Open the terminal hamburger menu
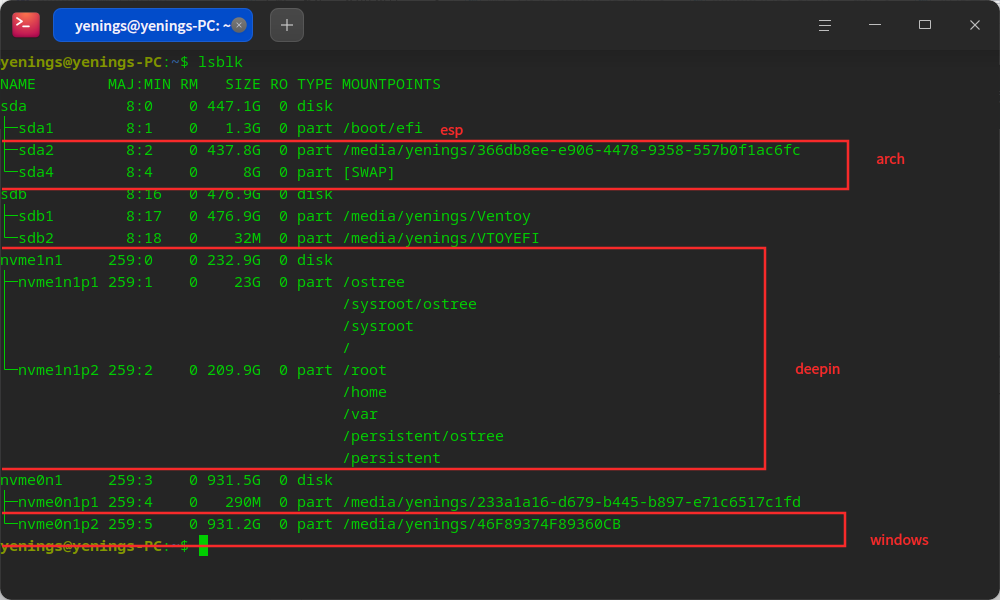Image resolution: width=1000 pixels, height=600 pixels. click(825, 25)
